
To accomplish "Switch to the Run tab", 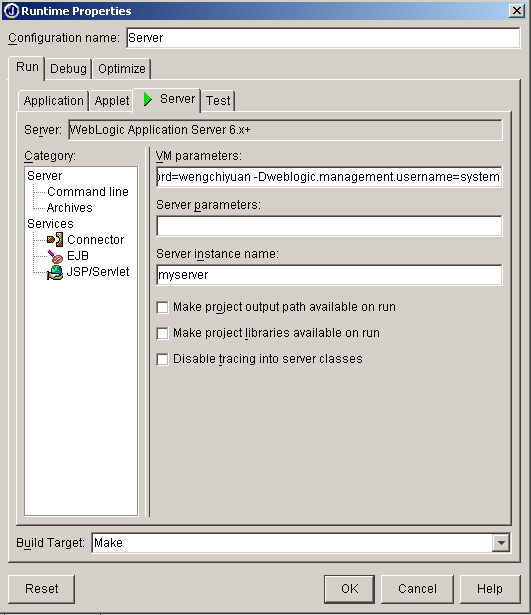I will [27, 67].
